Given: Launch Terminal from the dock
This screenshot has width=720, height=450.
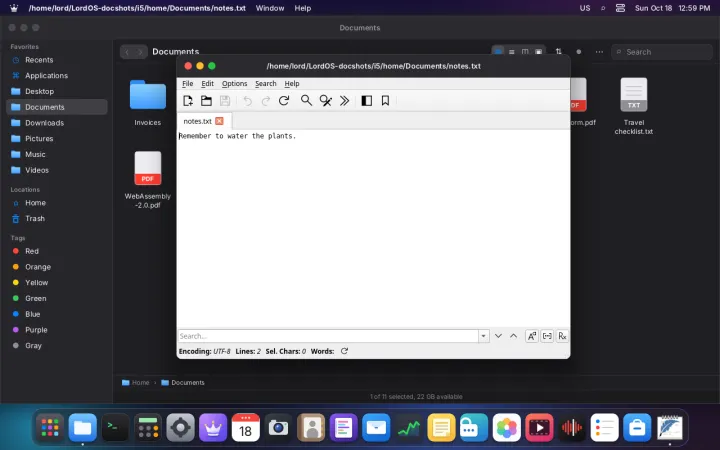Looking at the screenshot, I should [x=115, y=428].
